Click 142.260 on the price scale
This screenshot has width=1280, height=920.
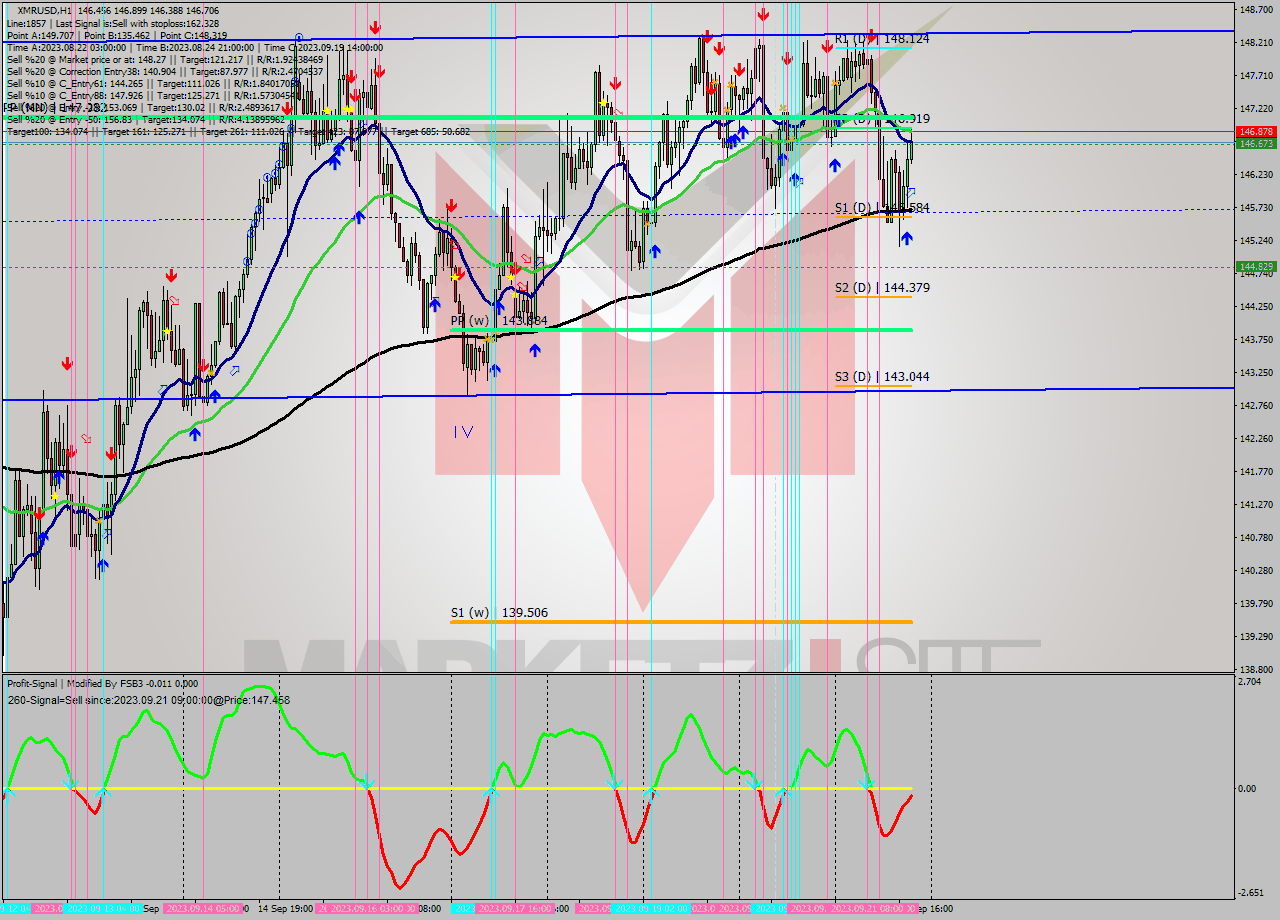tap(1256, 439)
